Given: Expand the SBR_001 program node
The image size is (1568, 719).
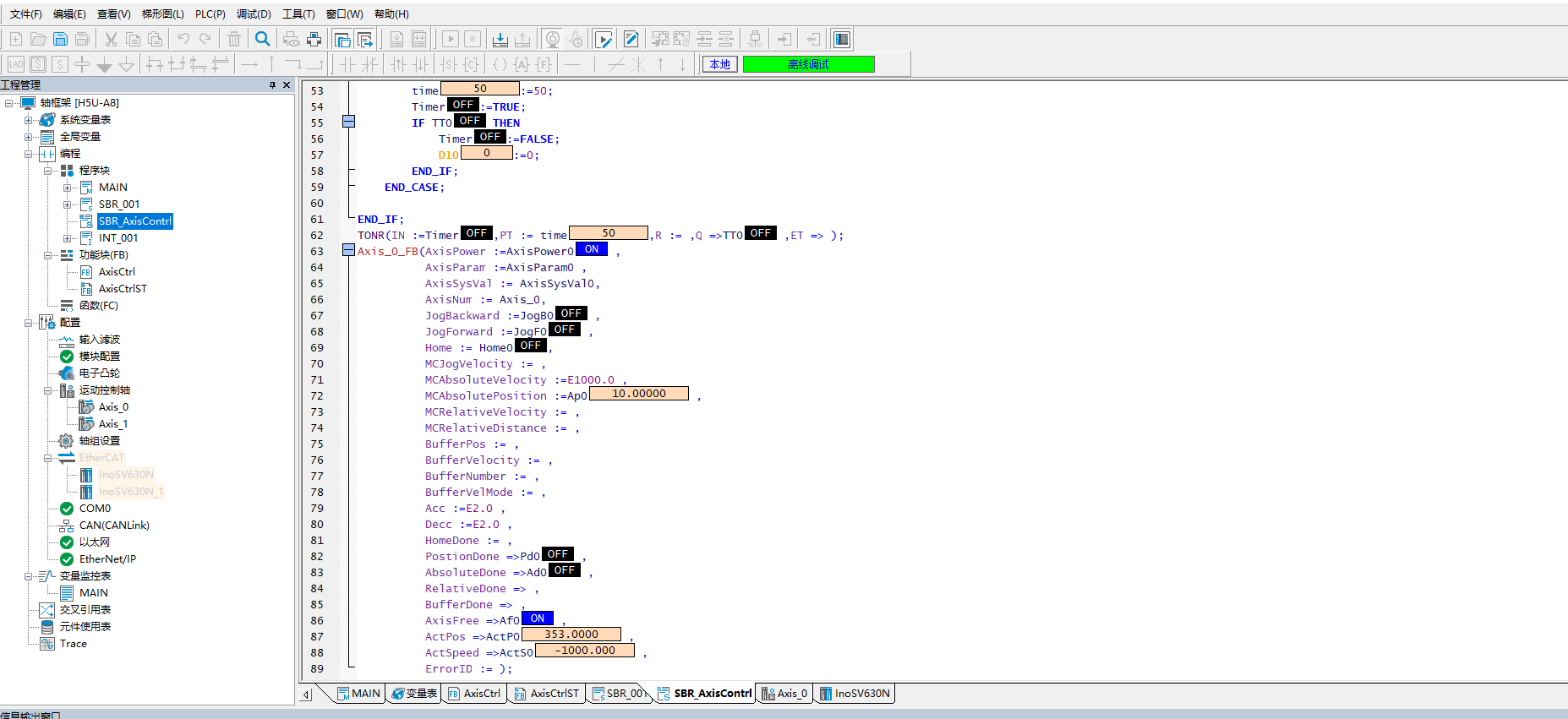Looking at the screenshot, I should pos(68,204).
